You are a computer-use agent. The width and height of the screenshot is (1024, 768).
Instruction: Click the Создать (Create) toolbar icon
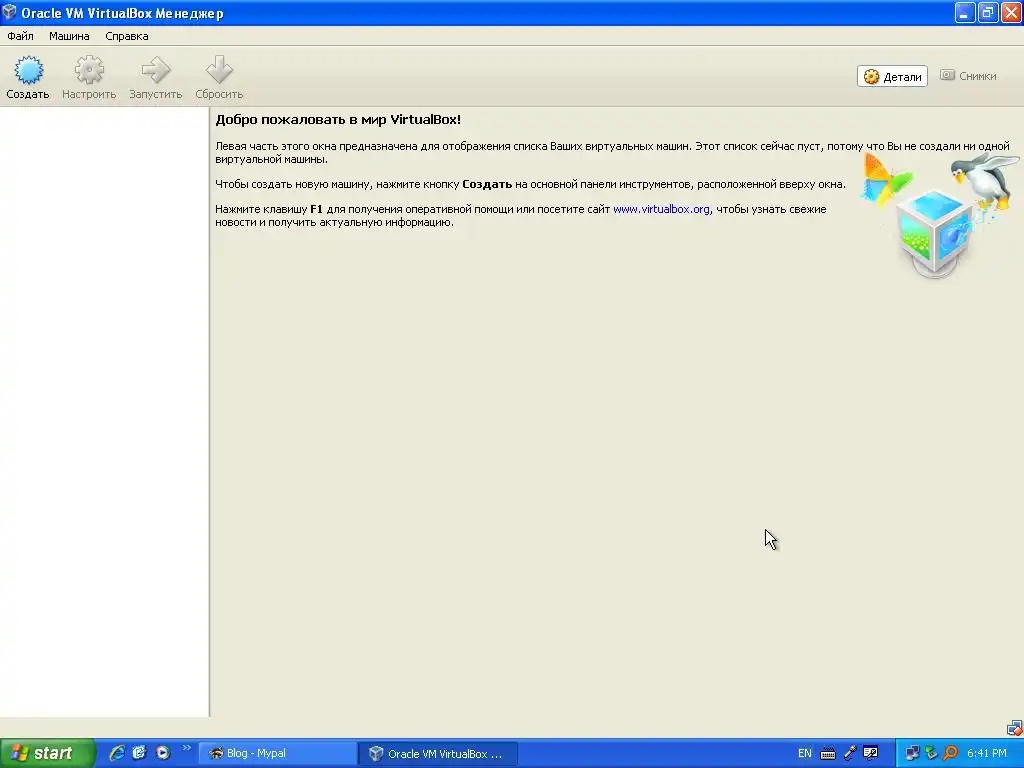[x=28, y=70]
